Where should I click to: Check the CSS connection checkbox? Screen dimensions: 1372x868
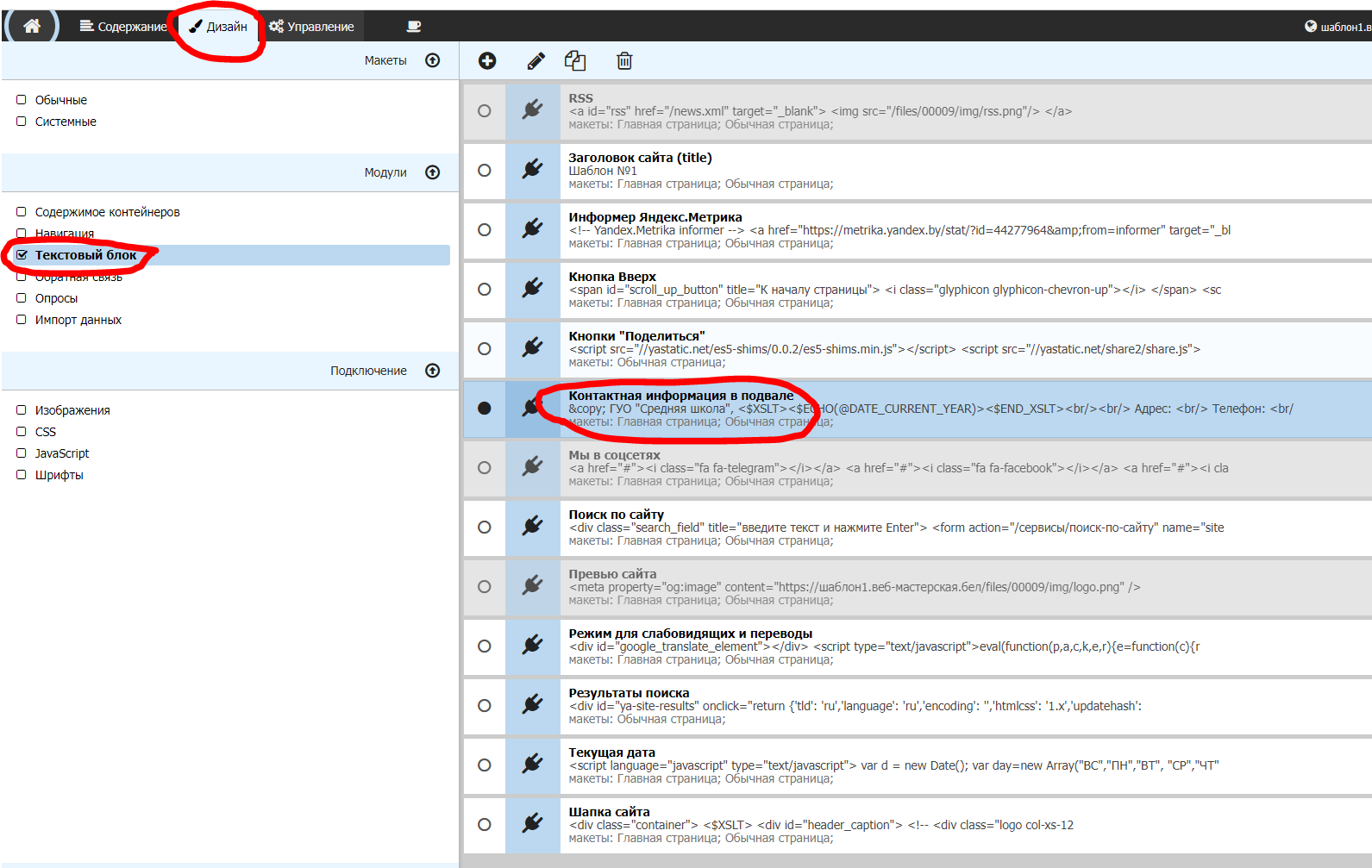pyautogui.click(x=22, y=432)
